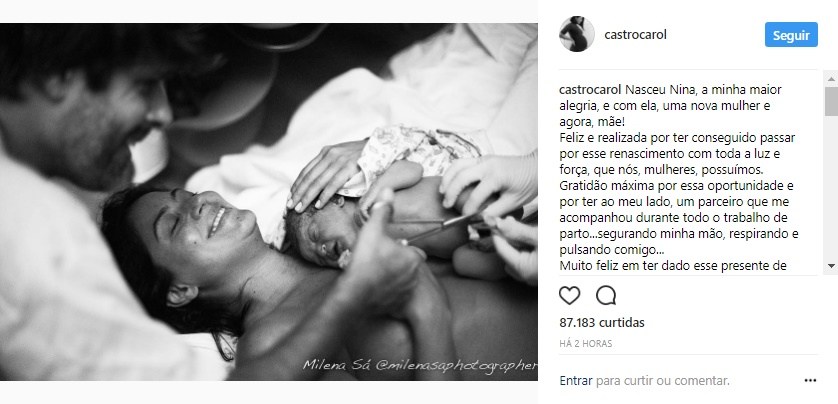Screen dimensions: 838x404
Task: Open comments via the speech bubble icon
Action: point(606,295)
